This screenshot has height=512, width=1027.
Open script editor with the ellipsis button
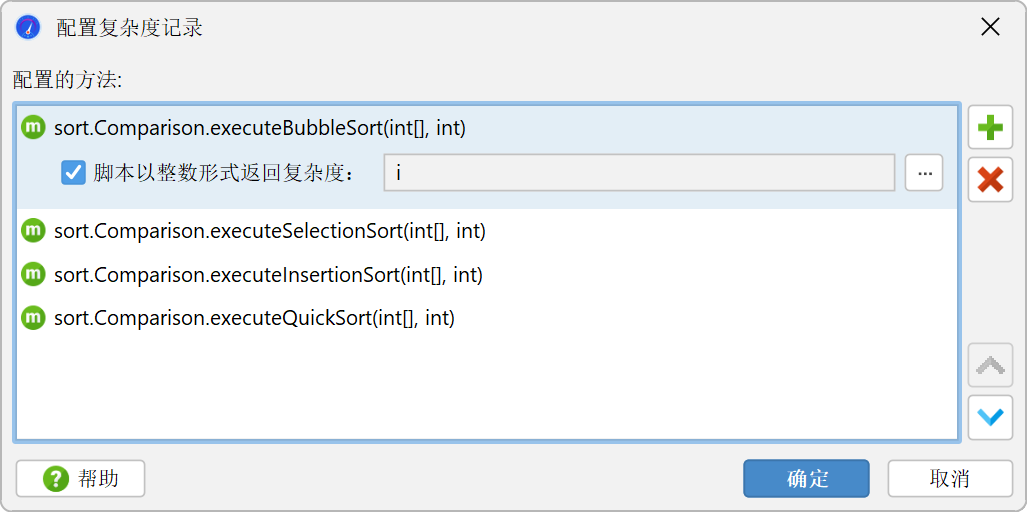pos(924,173)
